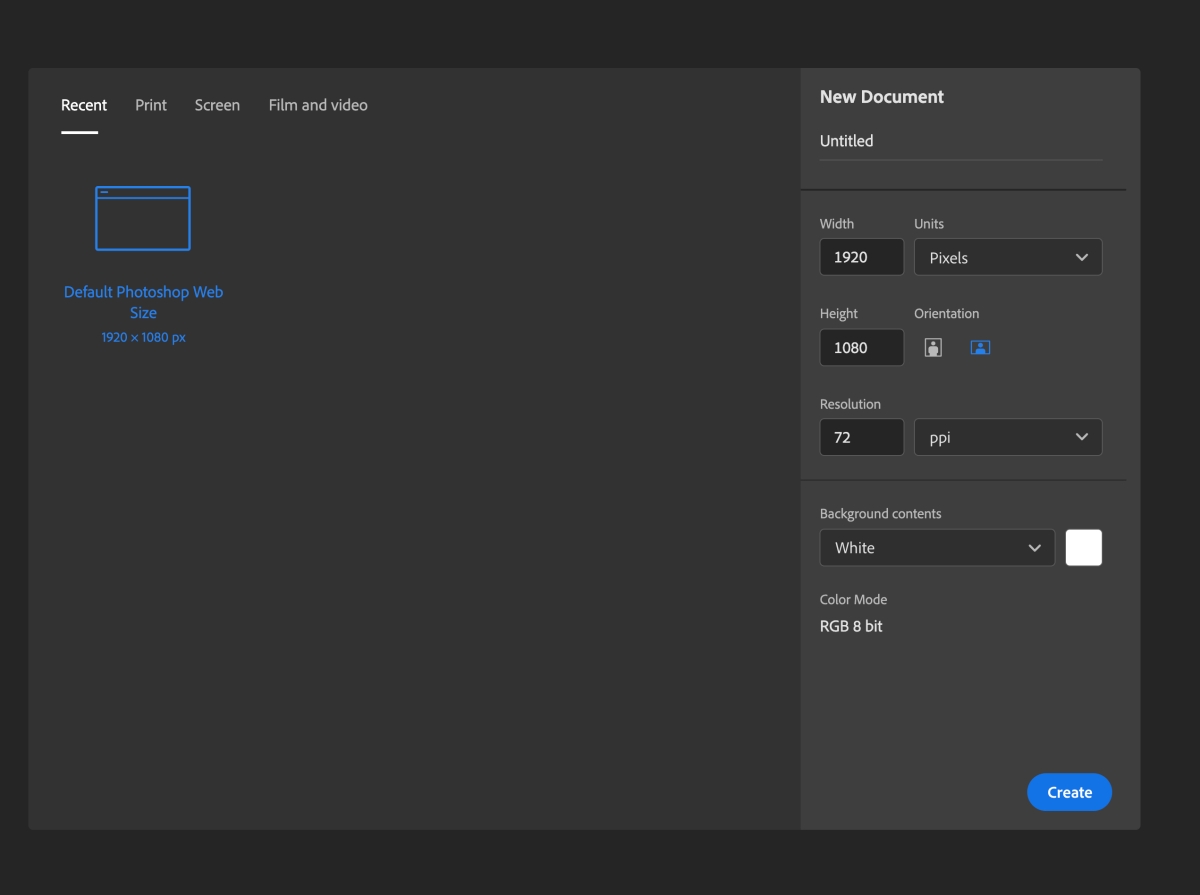The height and width of the screenshot is (895, 1200).
Task: Open the Print presets tab
Action: coord(151,105)
